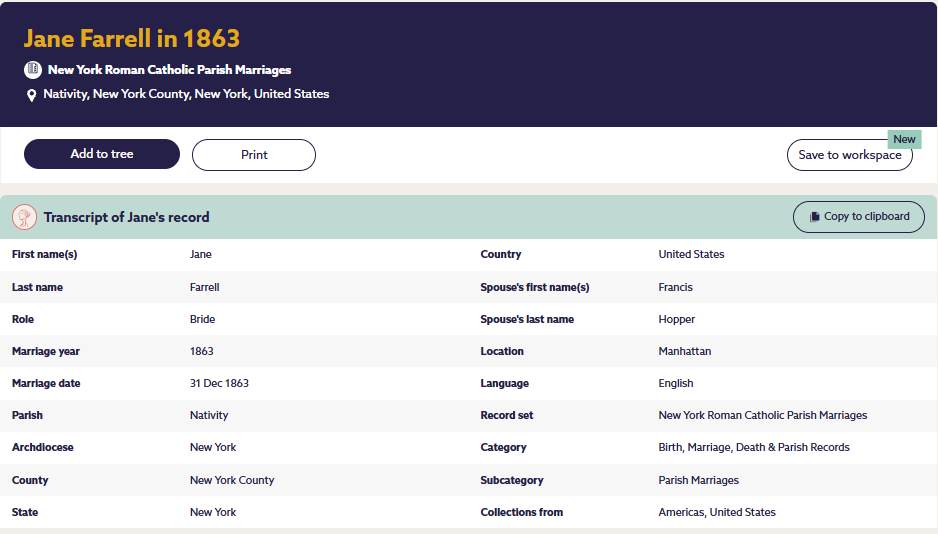The height and width of the screenshot is (534, 938).
Task: Select spouse's first name Francis
Action: [675, 287]
